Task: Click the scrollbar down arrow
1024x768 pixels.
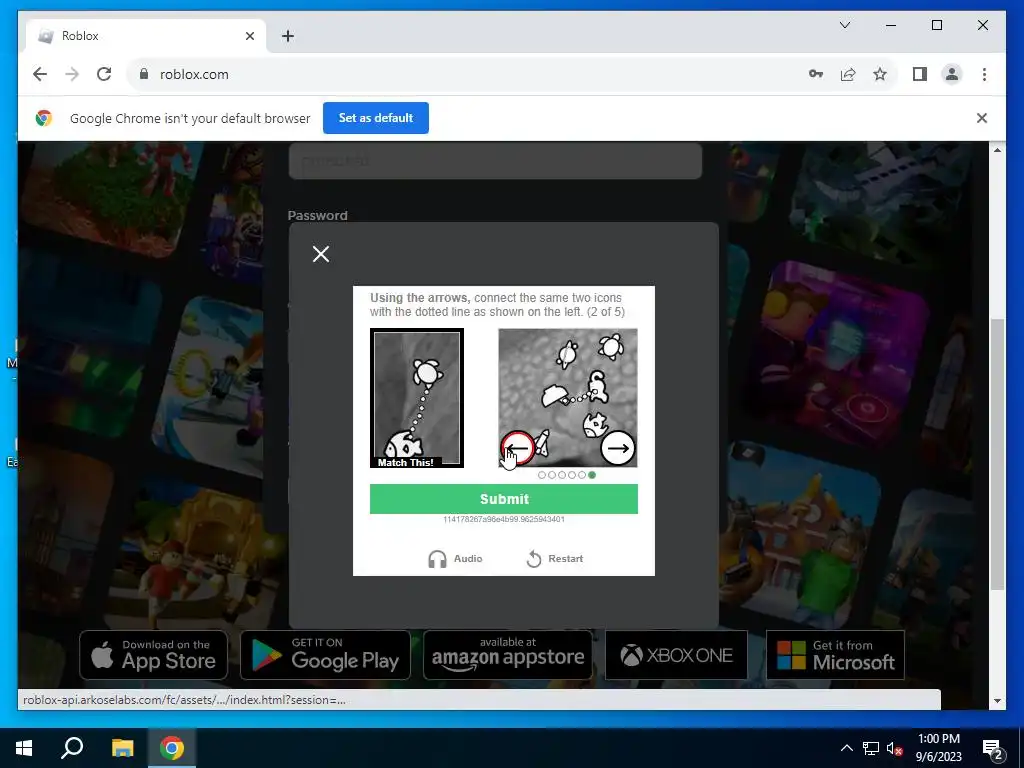Action: [x=997, y=701]
